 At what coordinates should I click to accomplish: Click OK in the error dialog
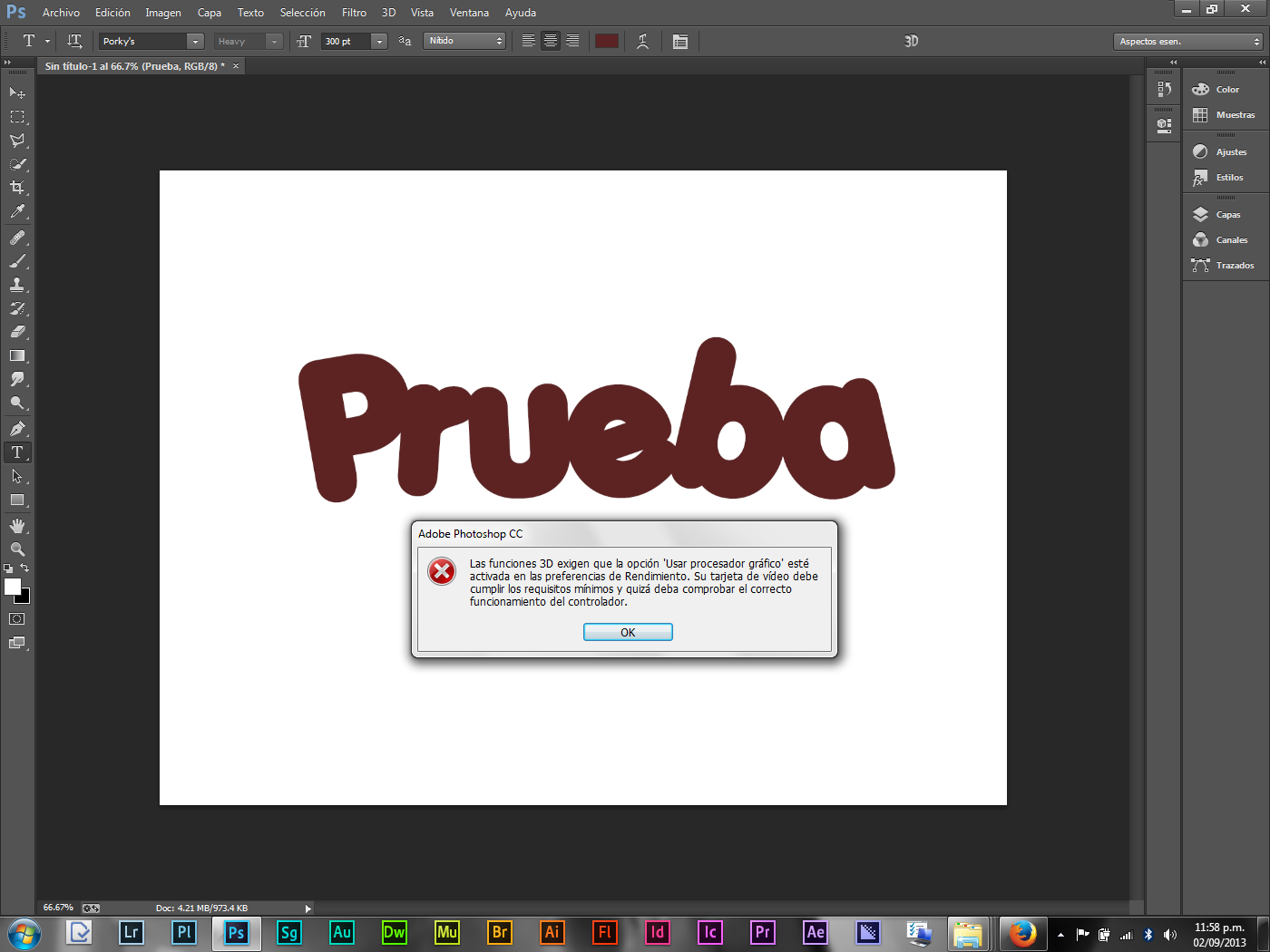click(628, 632)
